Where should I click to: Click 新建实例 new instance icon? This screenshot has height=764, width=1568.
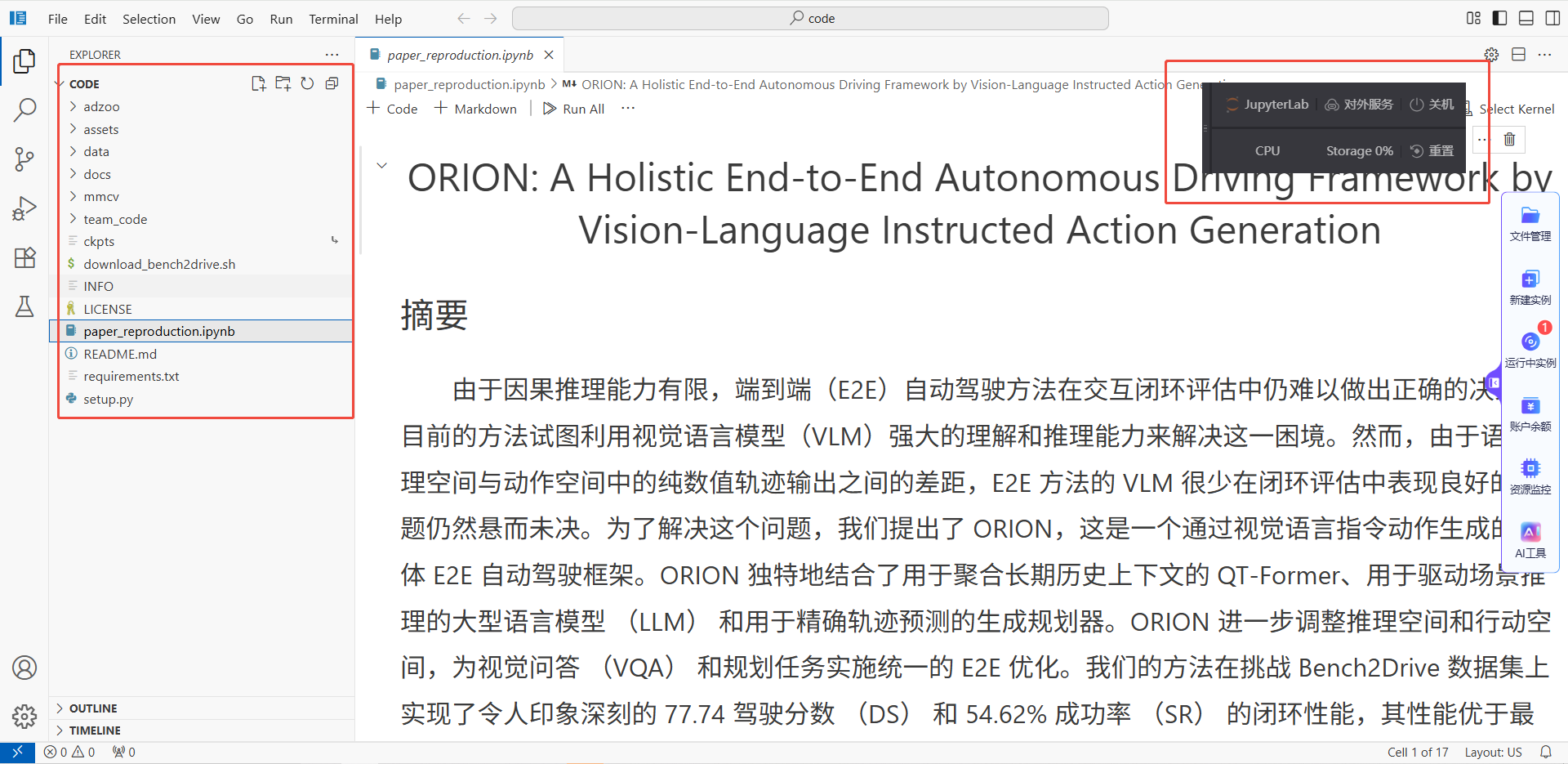(x=1530, y=288)
